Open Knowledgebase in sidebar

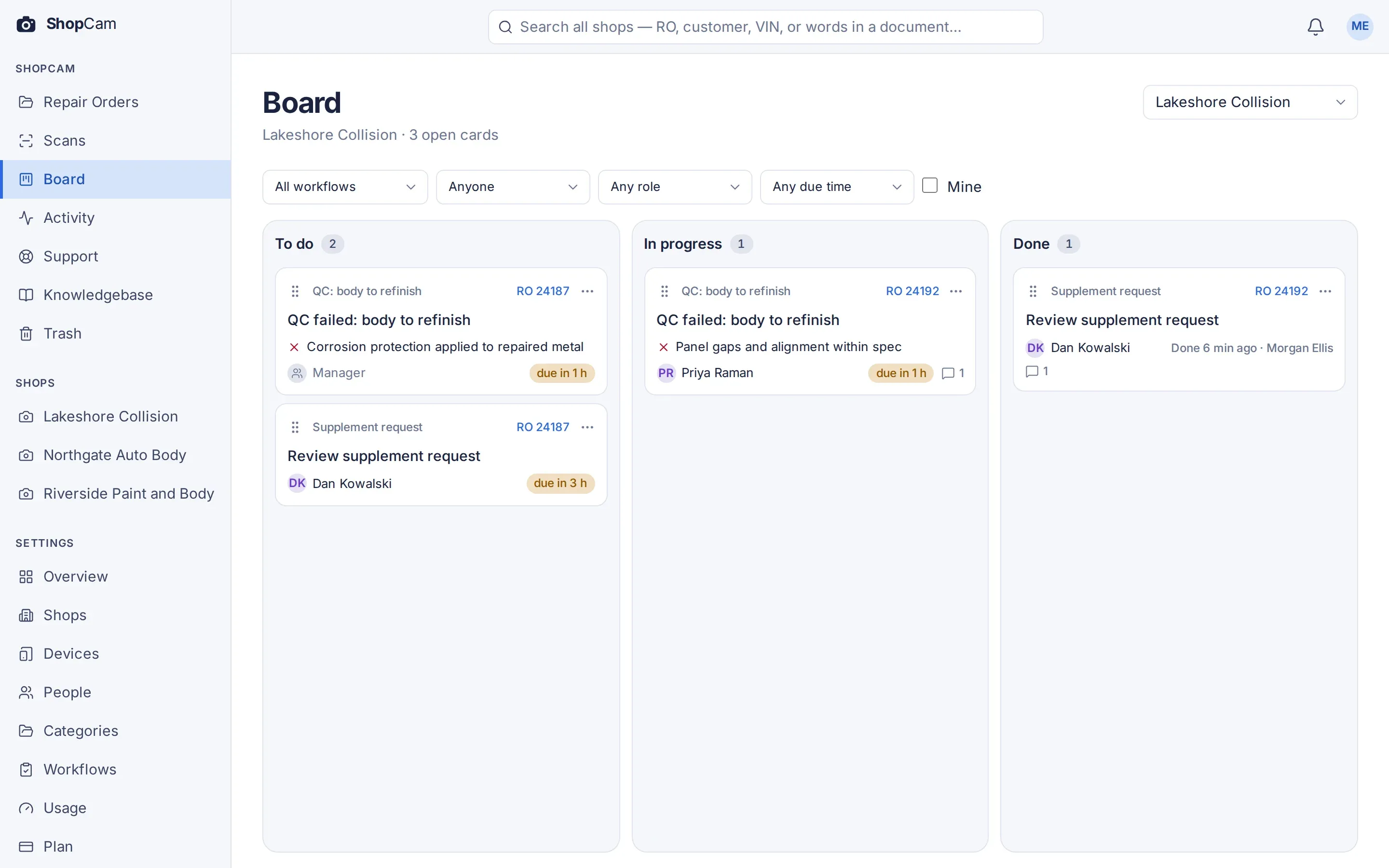[x=115, y=295]
